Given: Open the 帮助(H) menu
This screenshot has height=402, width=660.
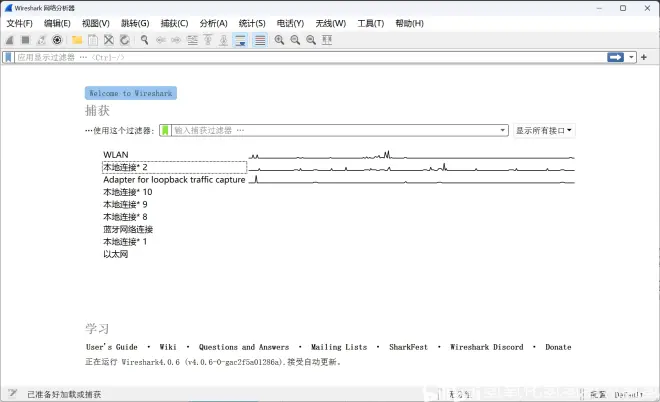Looking at the screenshot, I should coord(409,24).
